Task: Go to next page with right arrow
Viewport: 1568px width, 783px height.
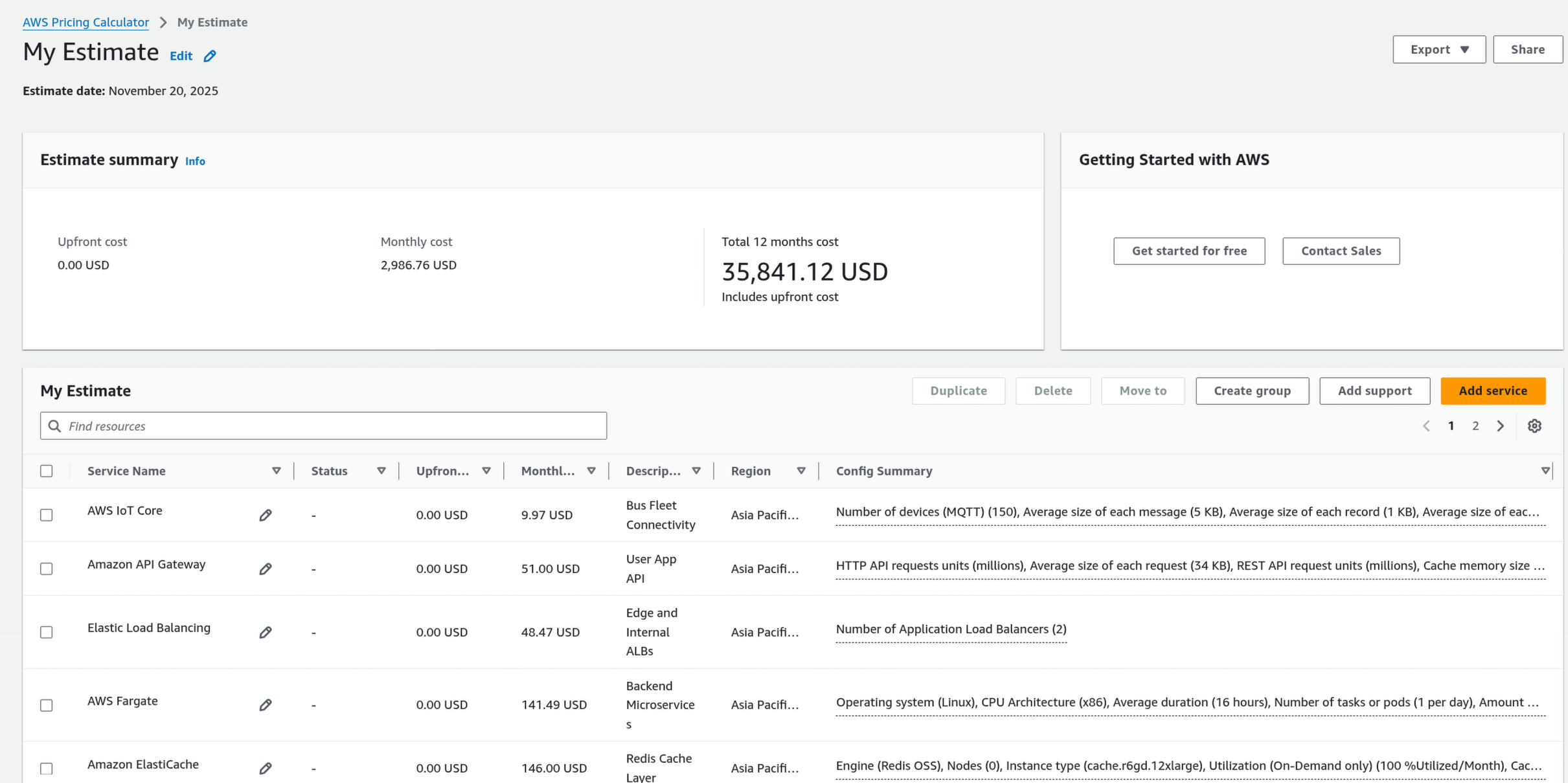Action: [x=1501, y=426]
